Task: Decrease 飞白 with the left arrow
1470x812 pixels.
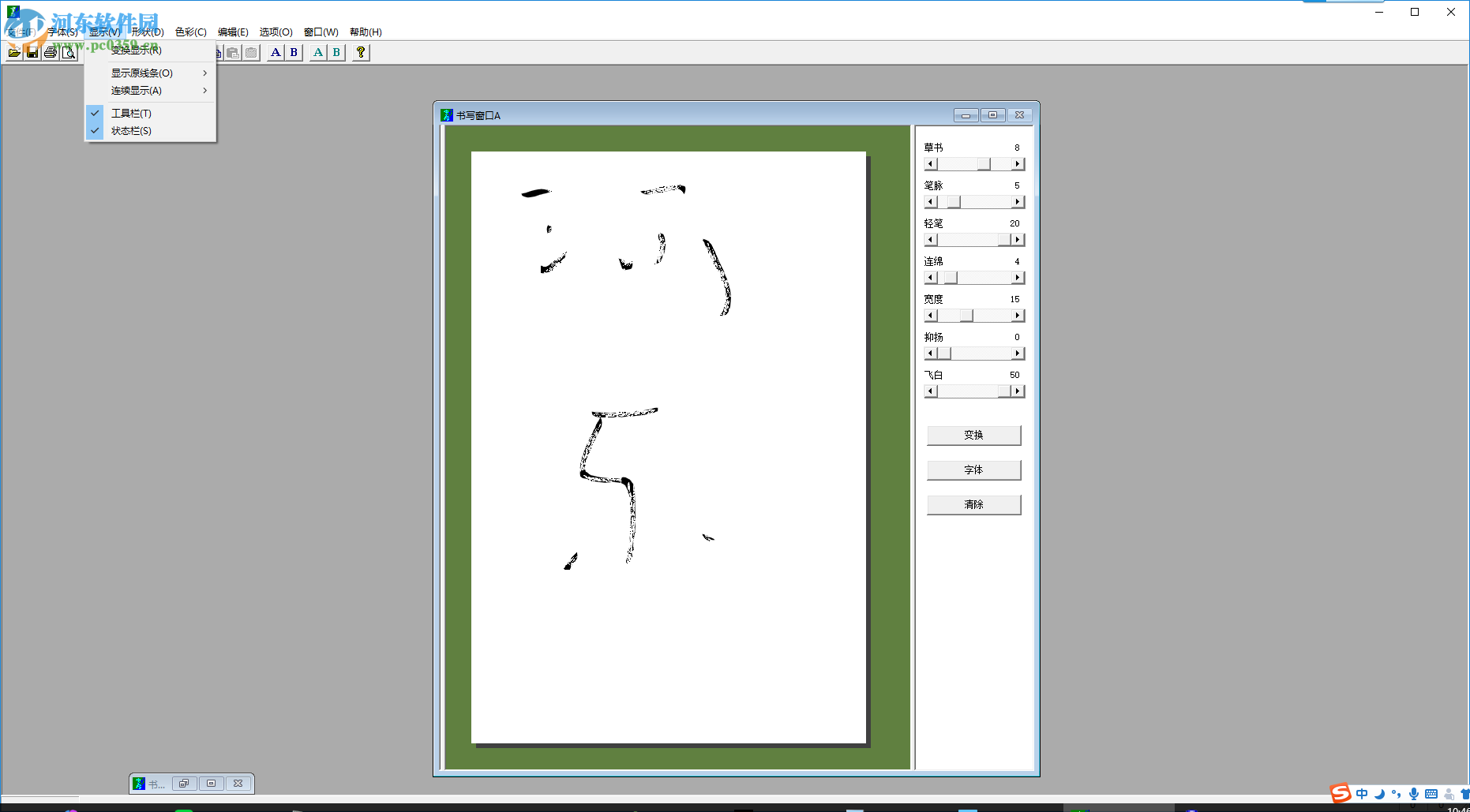Action: 931,391
